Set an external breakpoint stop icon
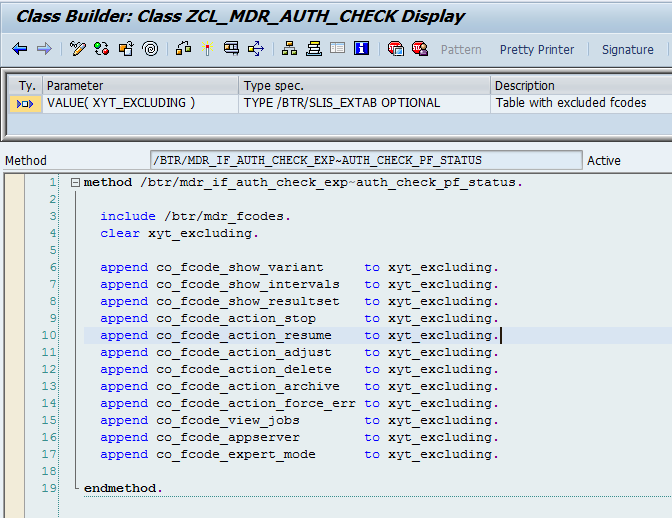 420,49
